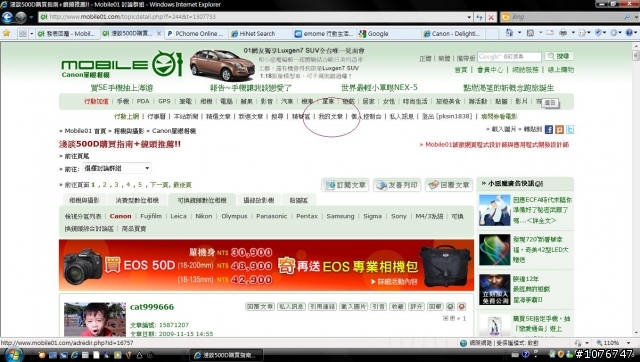The image size is (640, 362).
Task: Click the zoom level 110% magnifier in status bar
Action: 599,343
